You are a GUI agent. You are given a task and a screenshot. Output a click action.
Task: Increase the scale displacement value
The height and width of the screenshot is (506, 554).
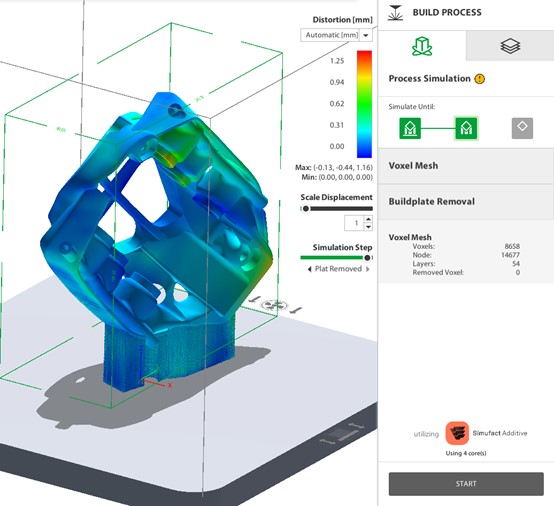[x=368, y=219]
